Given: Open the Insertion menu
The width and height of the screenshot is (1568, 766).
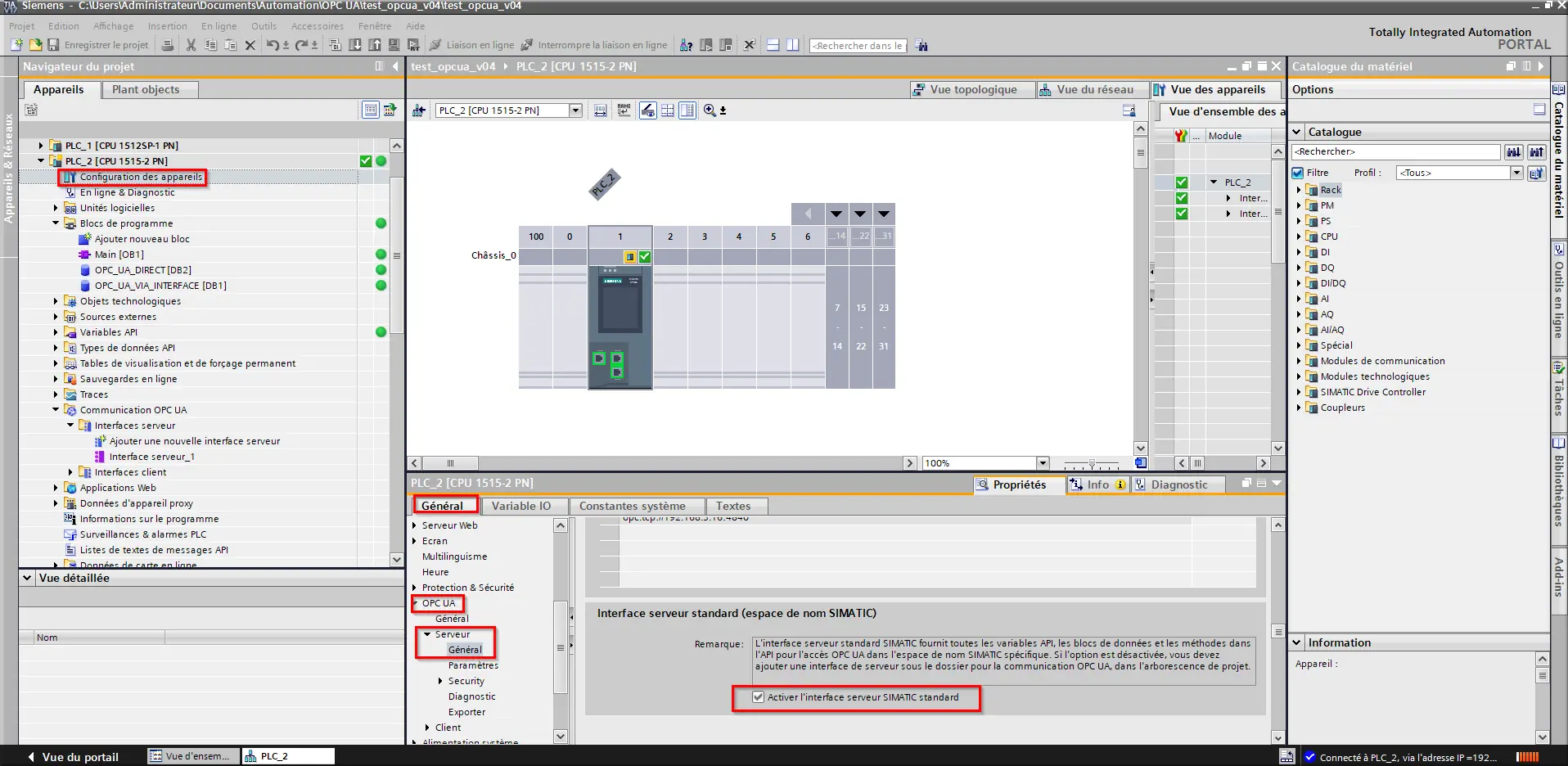Looking at the screenshot, I should (167, 26).
